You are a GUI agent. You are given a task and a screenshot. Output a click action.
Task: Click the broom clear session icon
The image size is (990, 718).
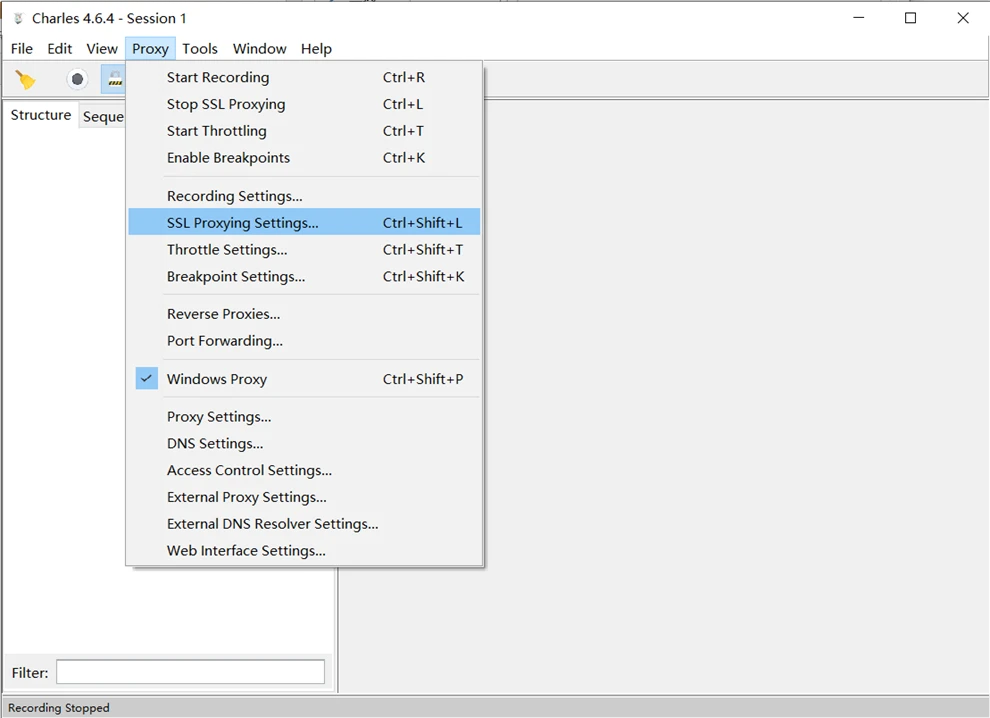25,80
